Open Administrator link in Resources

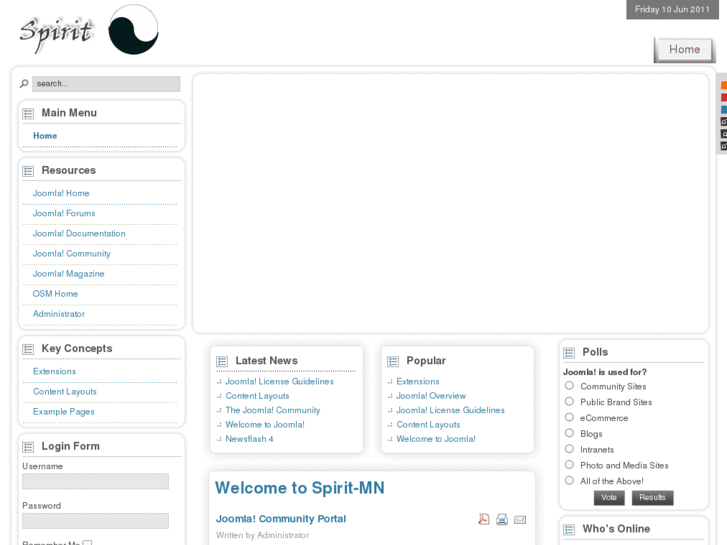(x=59, y=314)
